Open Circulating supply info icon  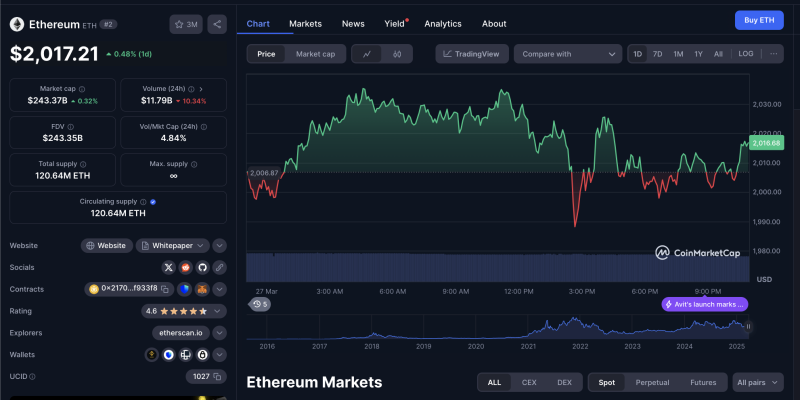143,202
